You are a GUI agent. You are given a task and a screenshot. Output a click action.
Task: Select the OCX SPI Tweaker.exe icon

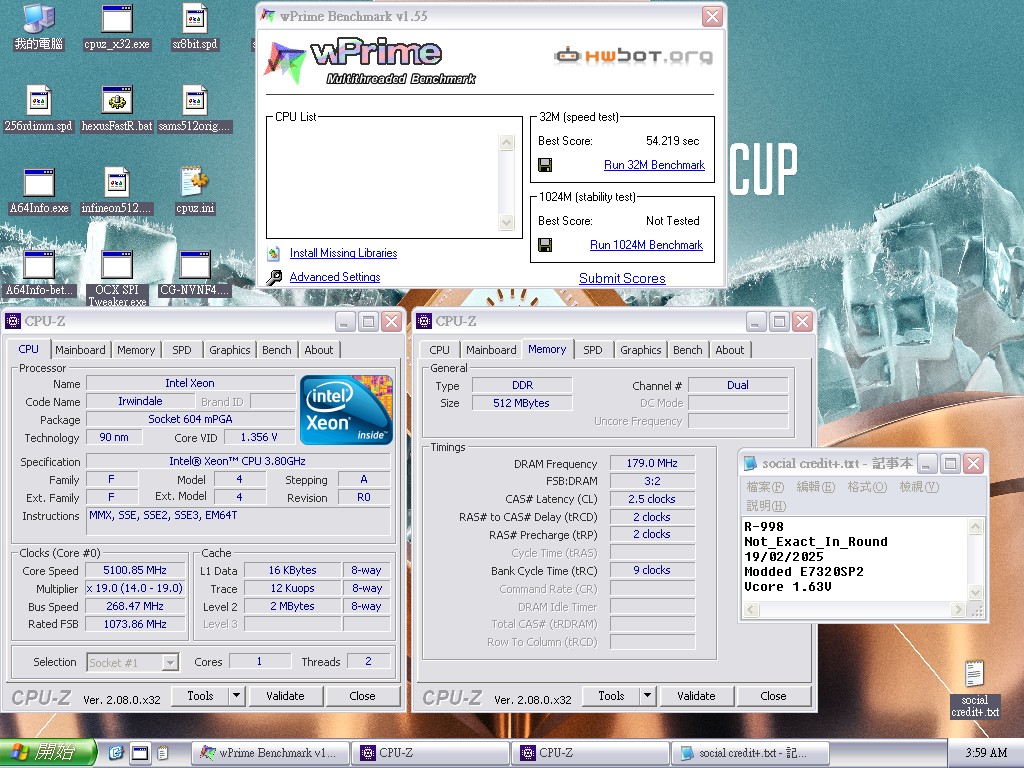tap(117, 278)
